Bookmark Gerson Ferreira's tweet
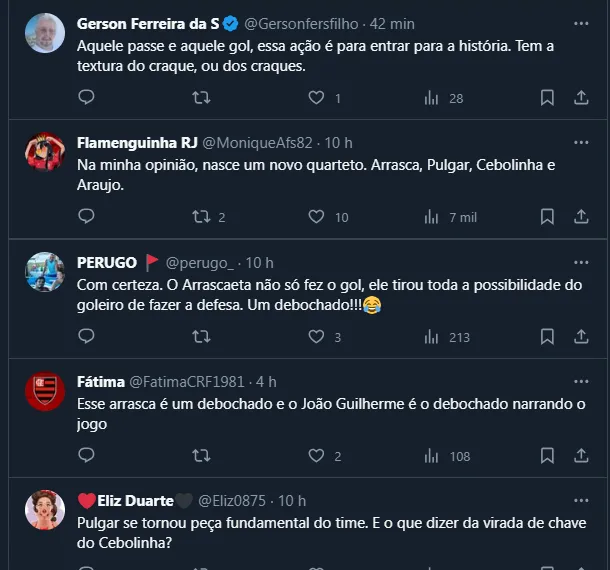The image size is (610, 570). (547, 97)
